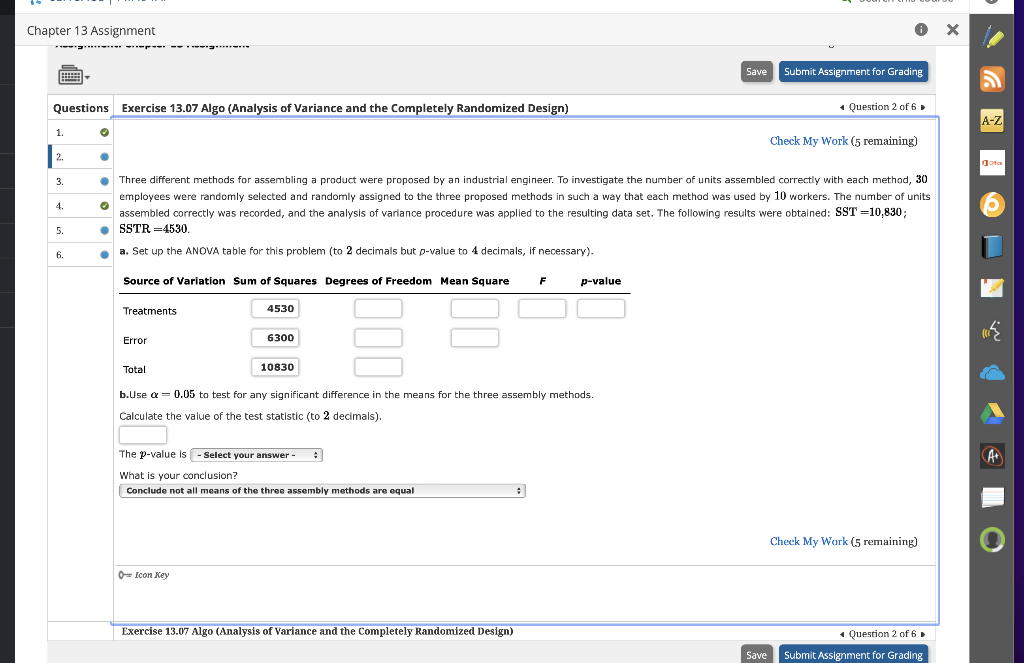
Task: Click the top Question 2 of 6 indicator
Action: pyautogui.click(x=882, y=107)
